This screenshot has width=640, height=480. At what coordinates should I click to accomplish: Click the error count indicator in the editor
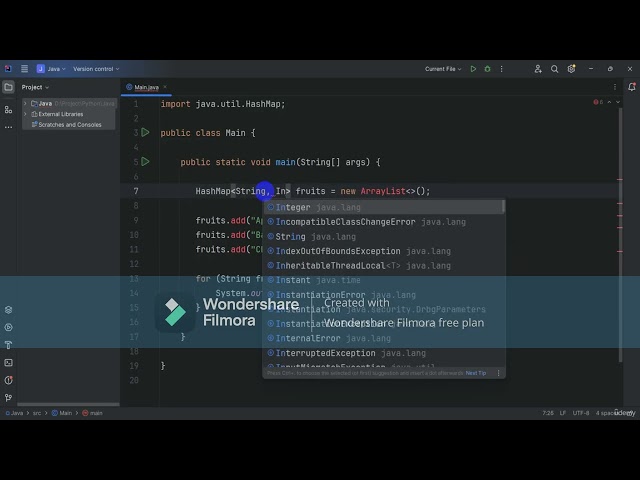[598, 102]
